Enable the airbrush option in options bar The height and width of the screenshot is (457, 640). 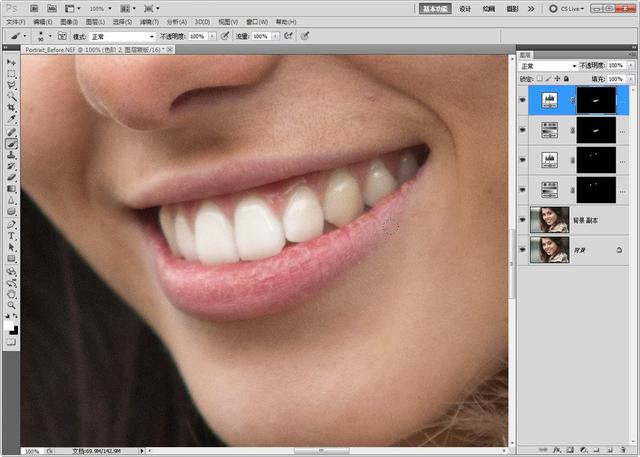click(x=288, y=36)
